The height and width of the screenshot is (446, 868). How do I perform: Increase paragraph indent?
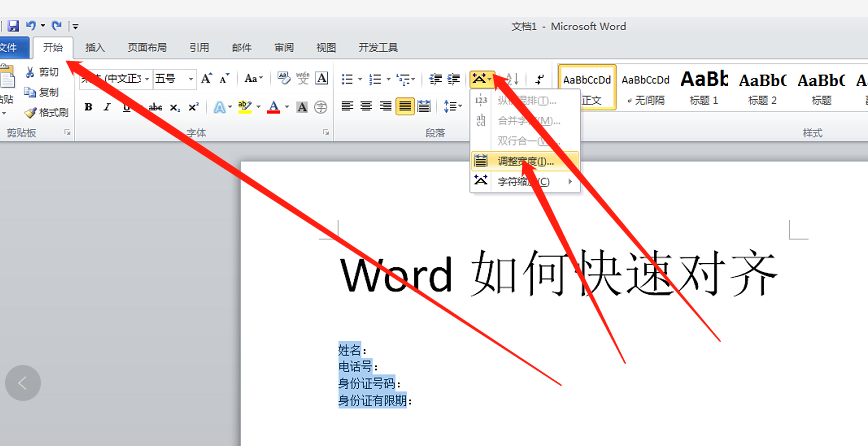click(454, 79)
